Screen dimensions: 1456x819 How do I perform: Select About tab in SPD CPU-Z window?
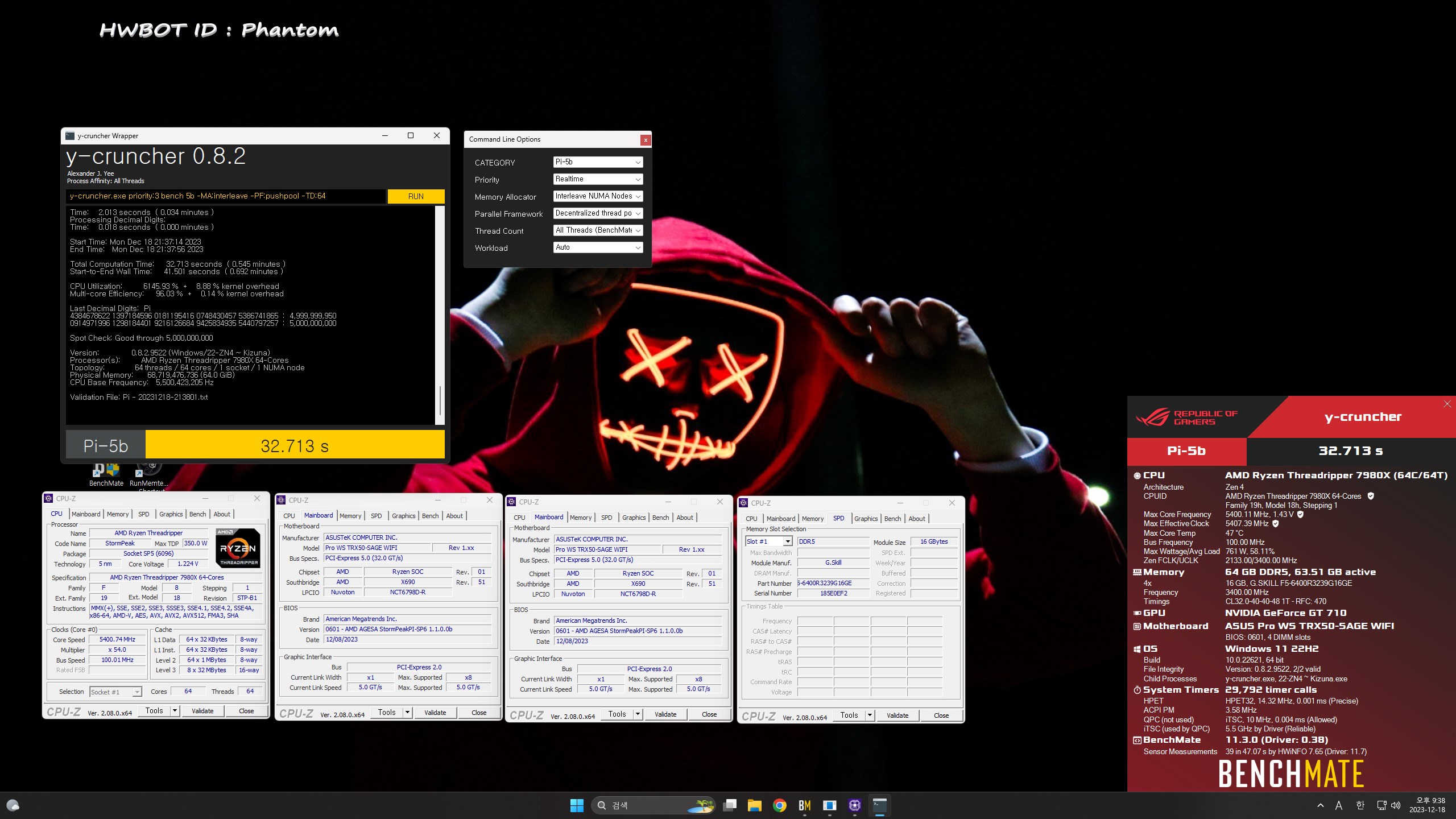tap(916, 519)
